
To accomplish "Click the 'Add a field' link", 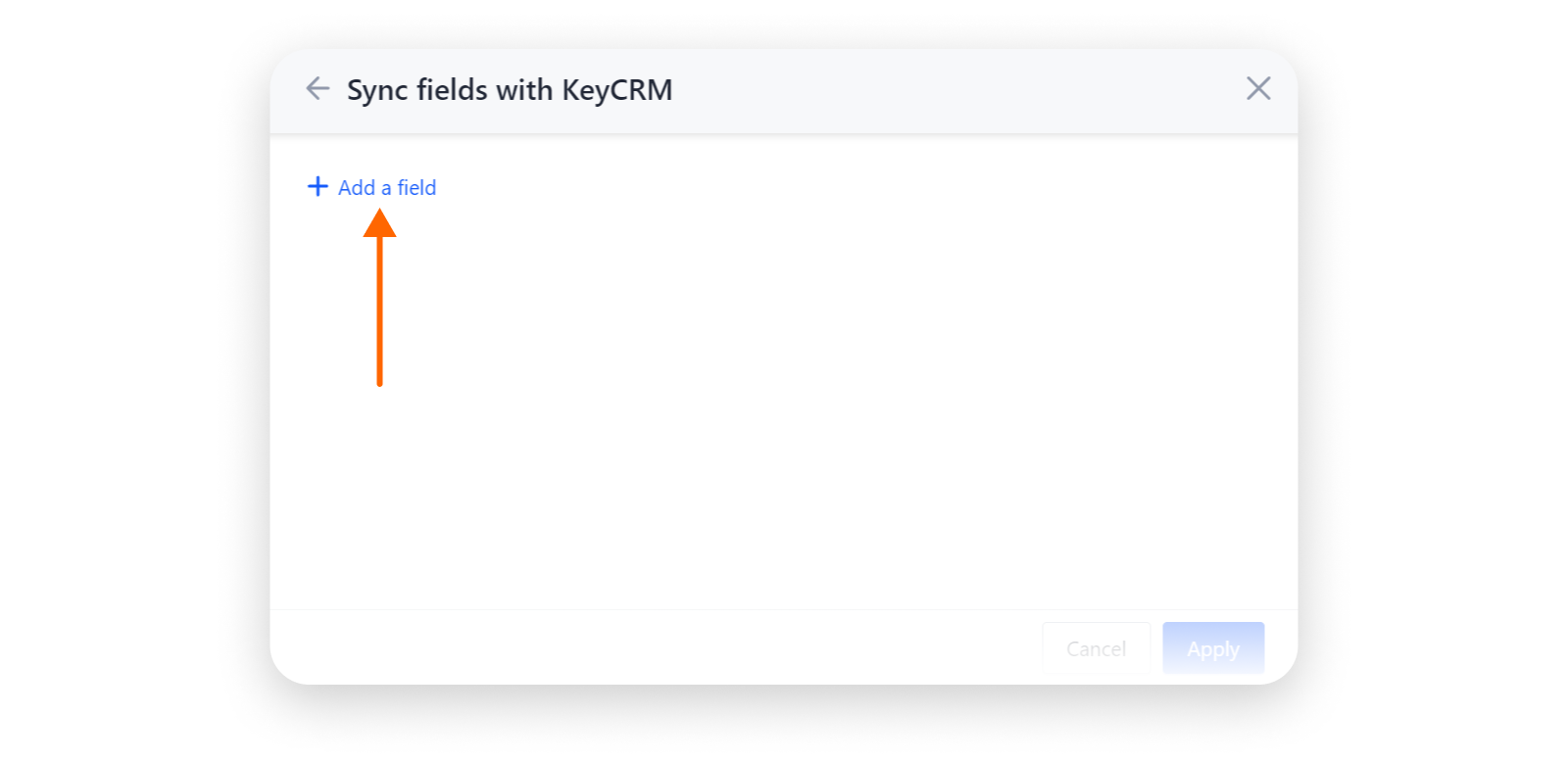I will coord(387,187).
